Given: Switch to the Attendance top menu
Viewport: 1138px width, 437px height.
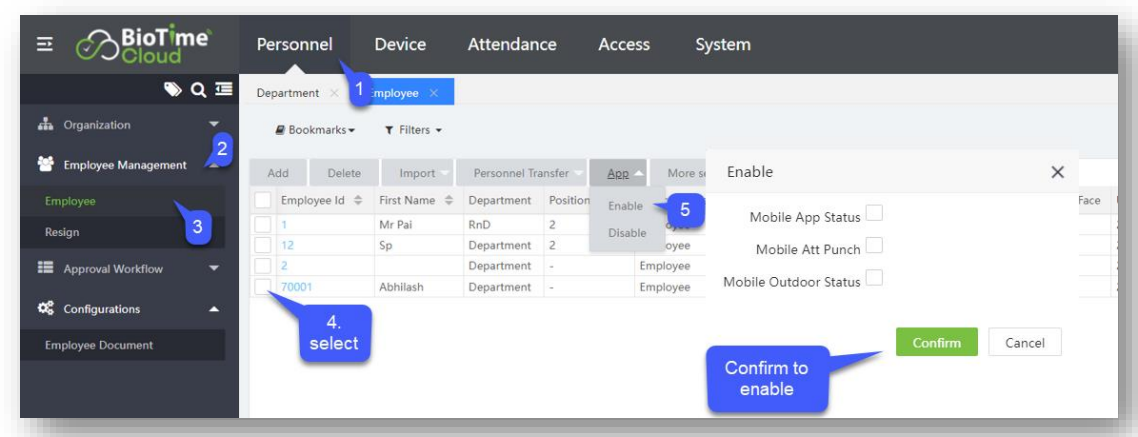Looking at the screenshot, I should tap(511, 44).
